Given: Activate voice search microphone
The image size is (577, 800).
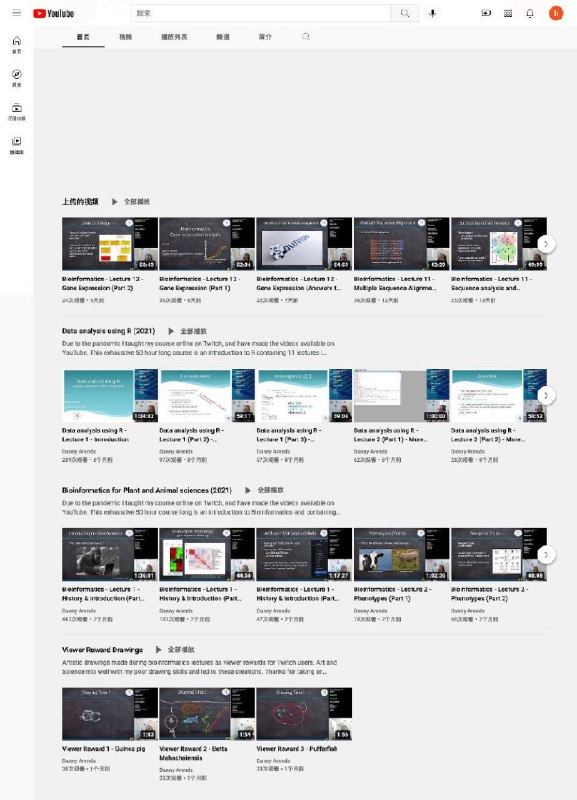Looking at the screenshot, I should point(433,13).
